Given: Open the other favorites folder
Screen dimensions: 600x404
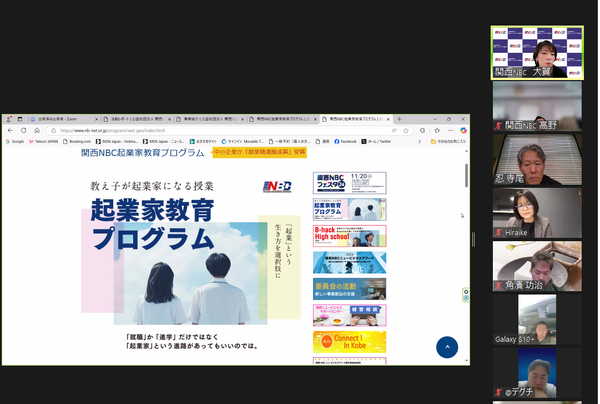Looking at the screenshot, I should coord(448,142).
